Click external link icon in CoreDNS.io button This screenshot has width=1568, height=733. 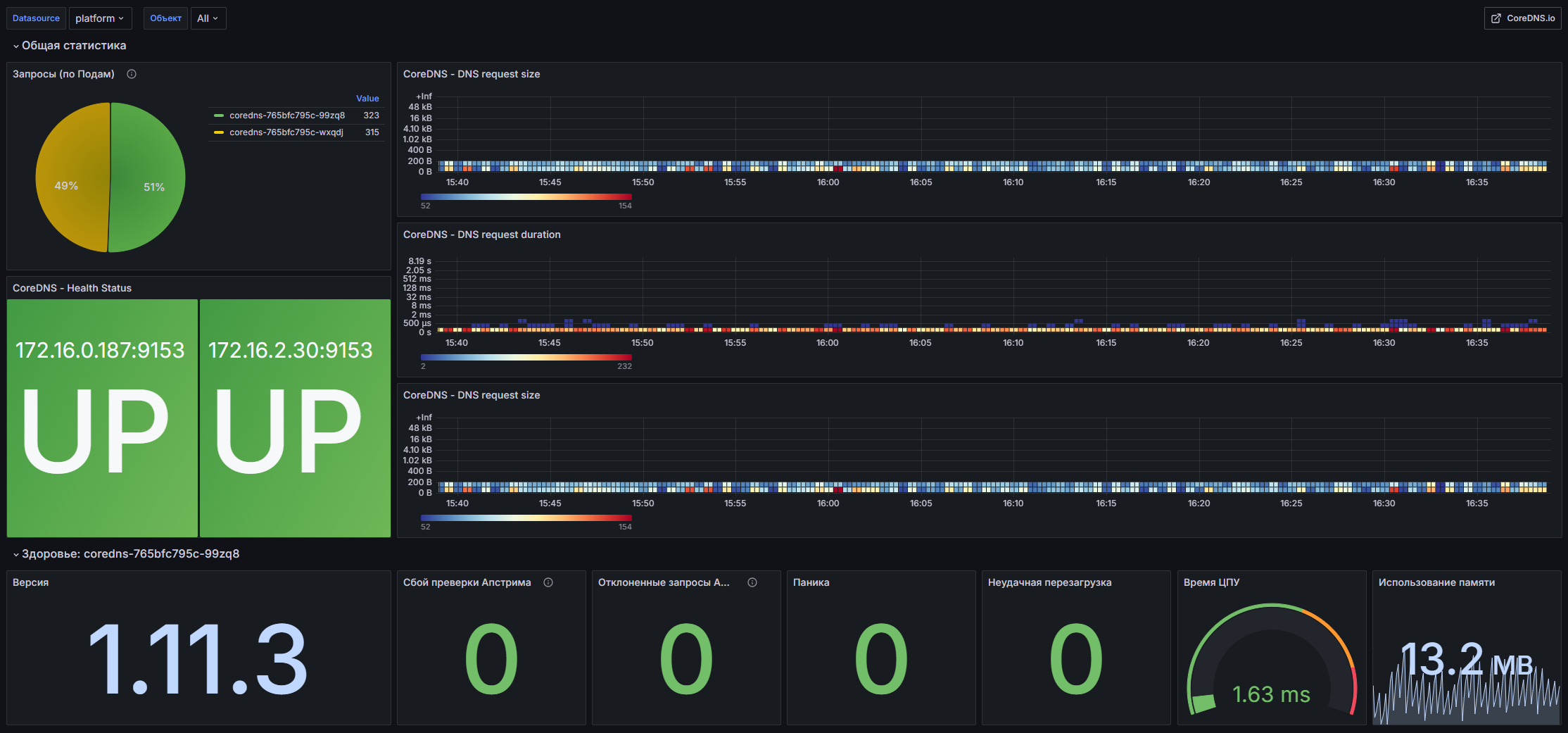pyautogui.click(x=1496, y=18)
